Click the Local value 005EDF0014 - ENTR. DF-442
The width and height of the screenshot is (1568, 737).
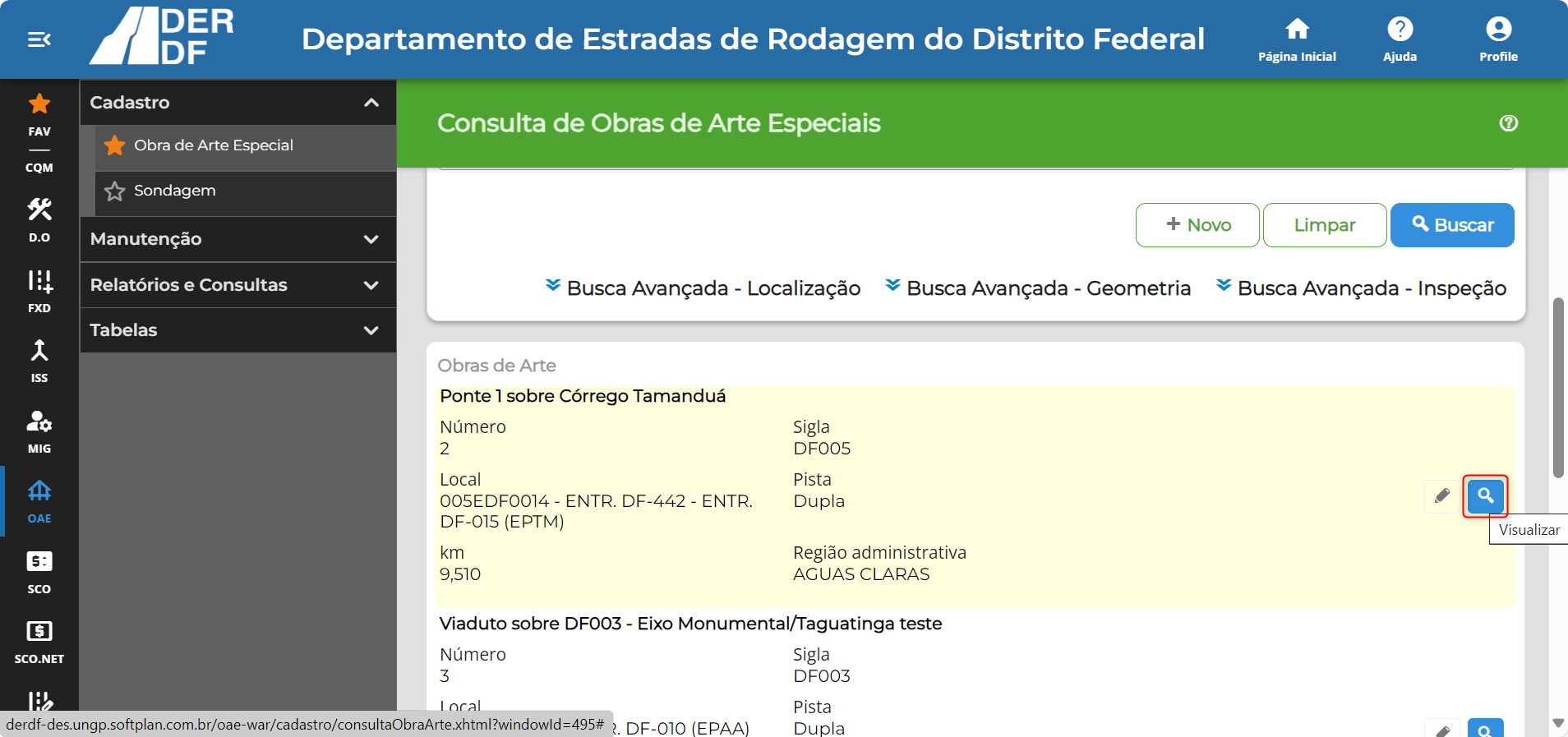point(597,511)
